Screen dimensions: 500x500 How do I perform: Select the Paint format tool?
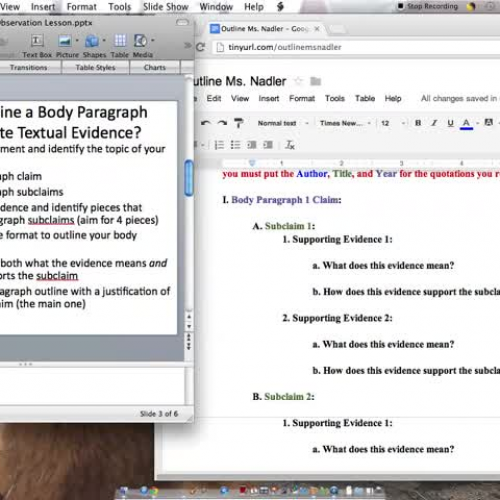[x=238, y=123]
